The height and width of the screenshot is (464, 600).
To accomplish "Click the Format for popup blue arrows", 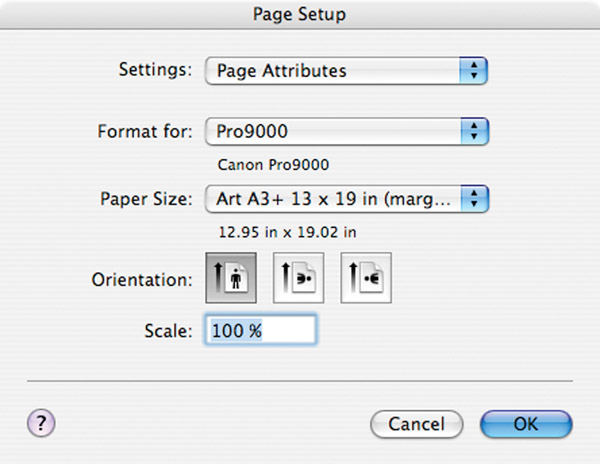I will tap(474, 131).
